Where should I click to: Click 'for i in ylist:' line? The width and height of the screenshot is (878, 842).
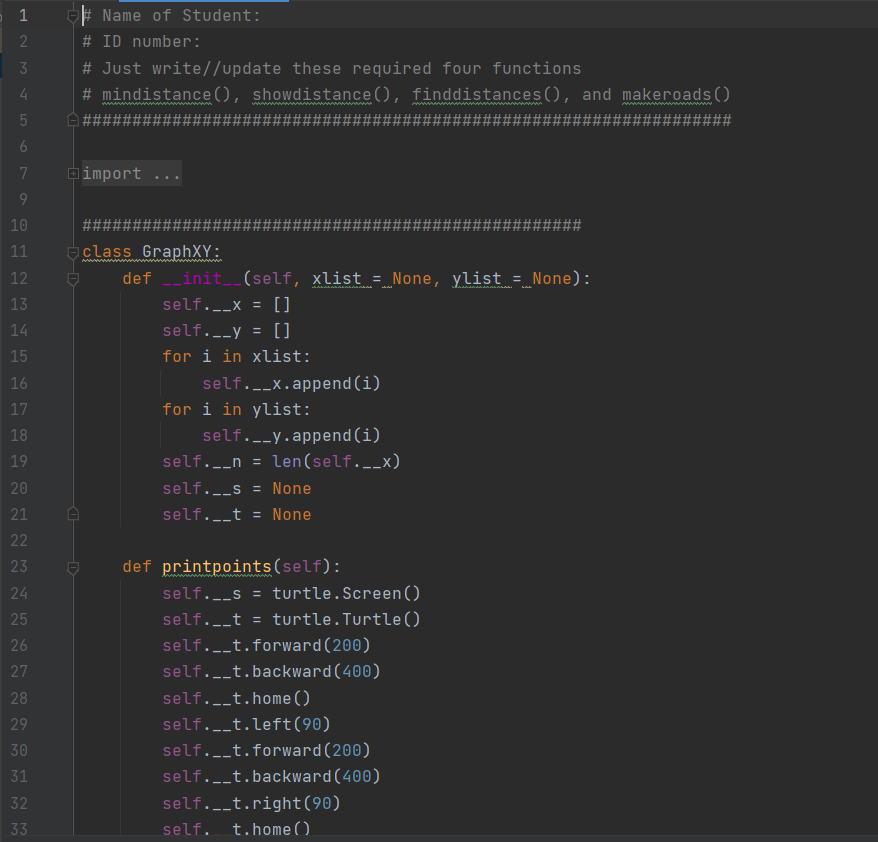(236, 409)
